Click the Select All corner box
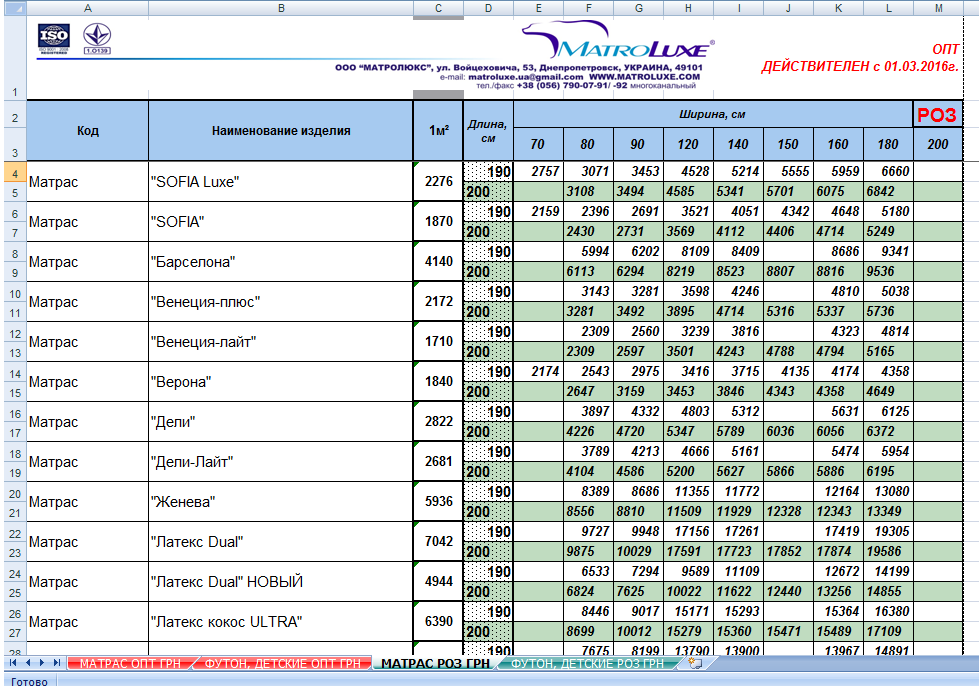 tap(15, 8)
